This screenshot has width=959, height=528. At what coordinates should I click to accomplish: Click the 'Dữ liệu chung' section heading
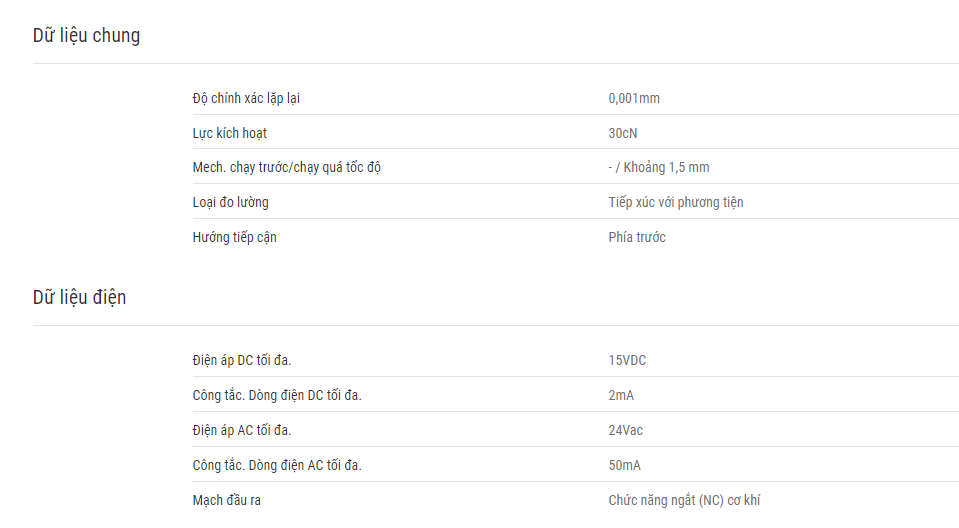point(86,35)
